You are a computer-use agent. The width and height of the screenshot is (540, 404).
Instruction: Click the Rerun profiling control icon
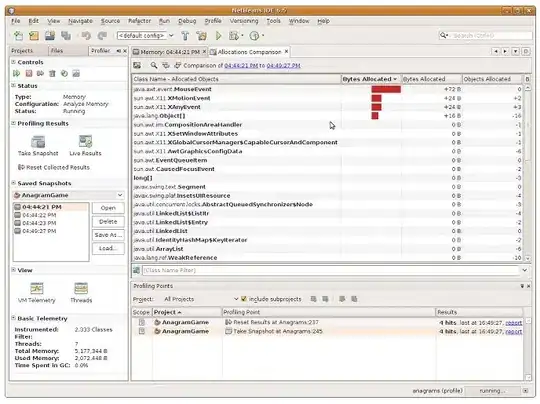point(17,73)
